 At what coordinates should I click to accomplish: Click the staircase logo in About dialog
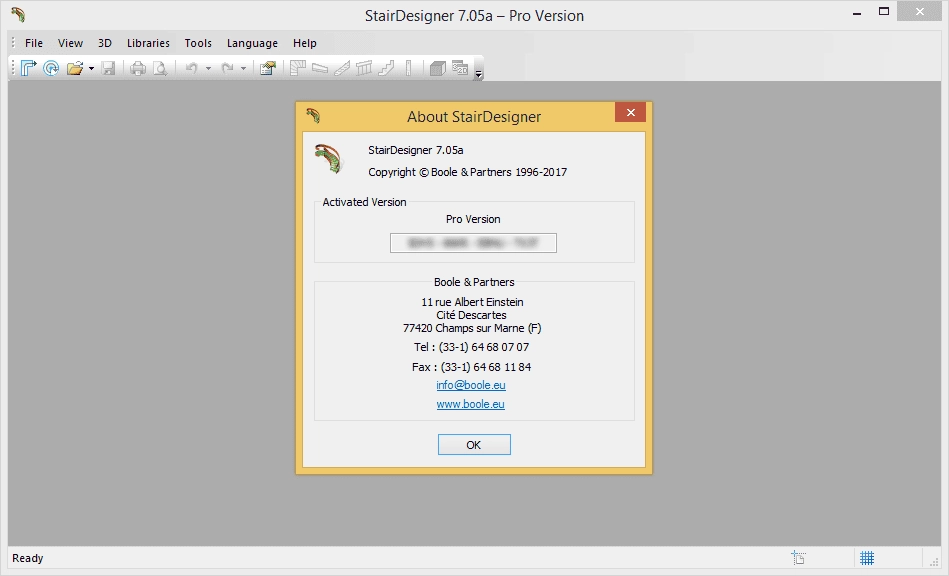tap(329, 159)
